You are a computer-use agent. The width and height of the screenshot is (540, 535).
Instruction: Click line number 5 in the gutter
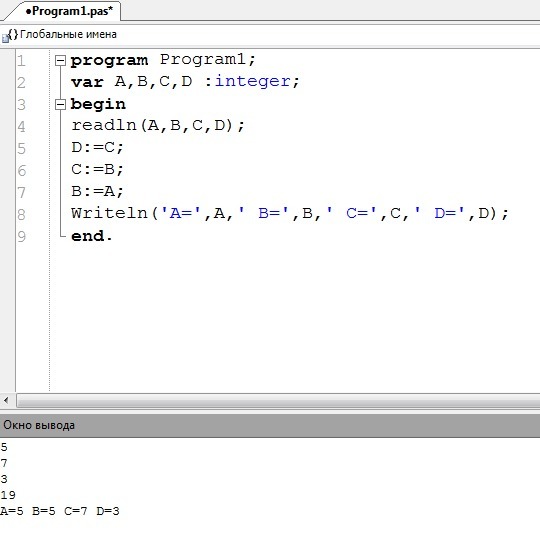click(21, 148)
